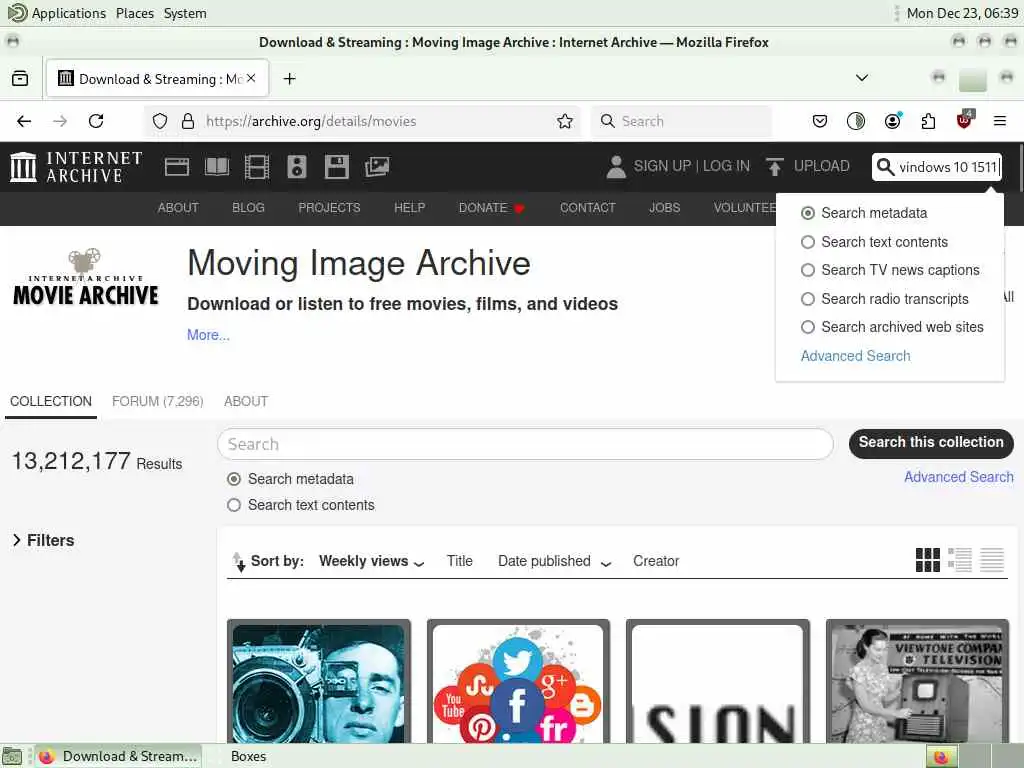Screen dimensions: 1024x768
Task: Open the Firefox account icon
Action: (892, 121)
